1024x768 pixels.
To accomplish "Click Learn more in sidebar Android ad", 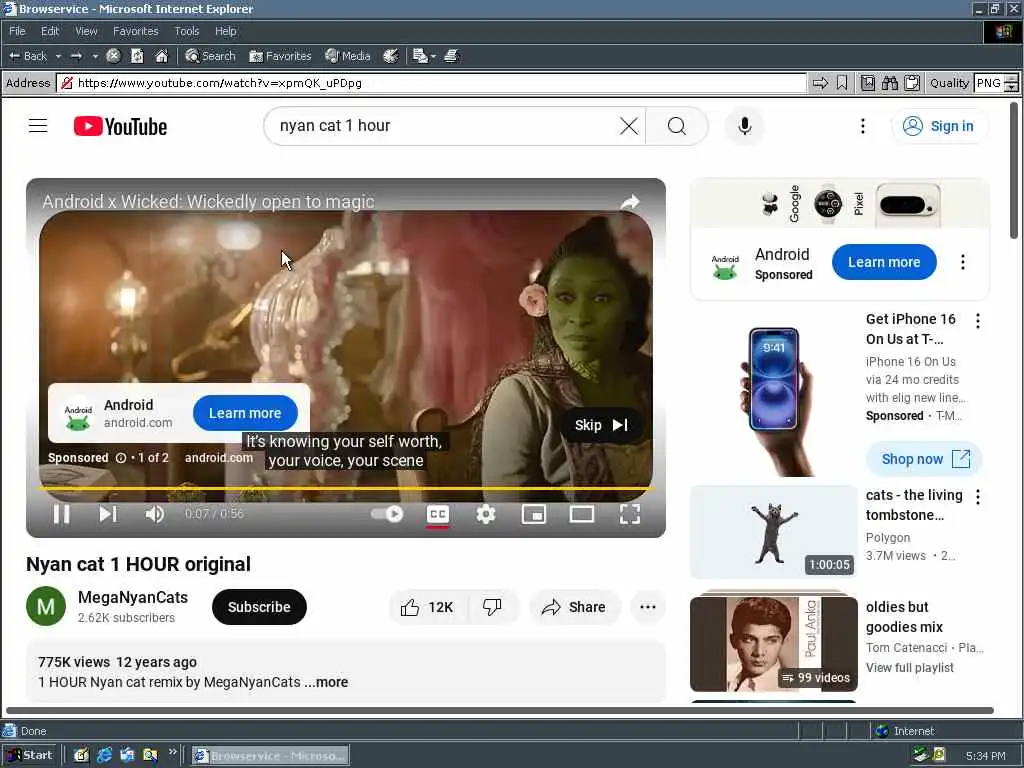I will pos(884,262).
